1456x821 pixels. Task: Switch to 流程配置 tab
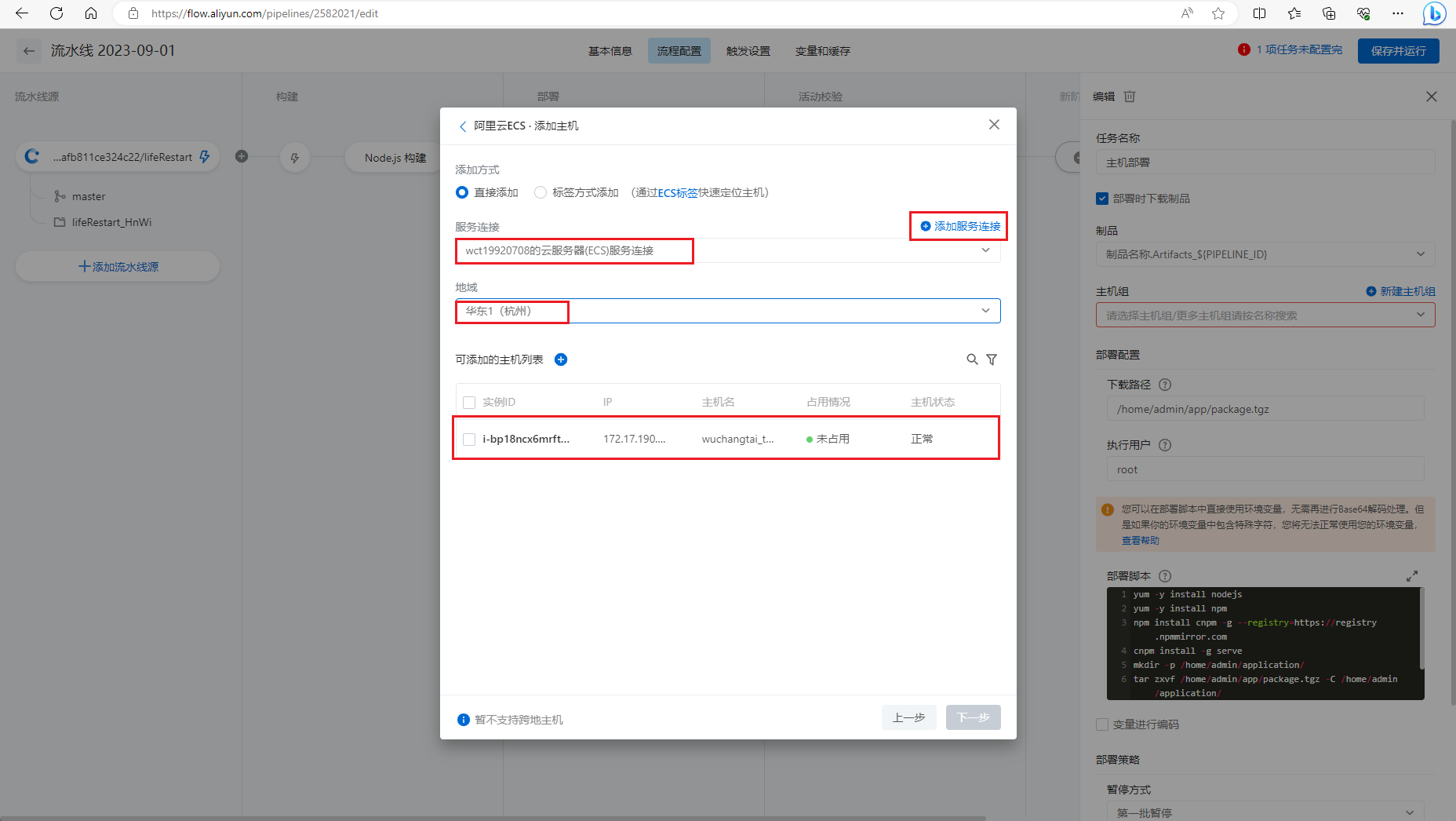click(x=679, y=51)
